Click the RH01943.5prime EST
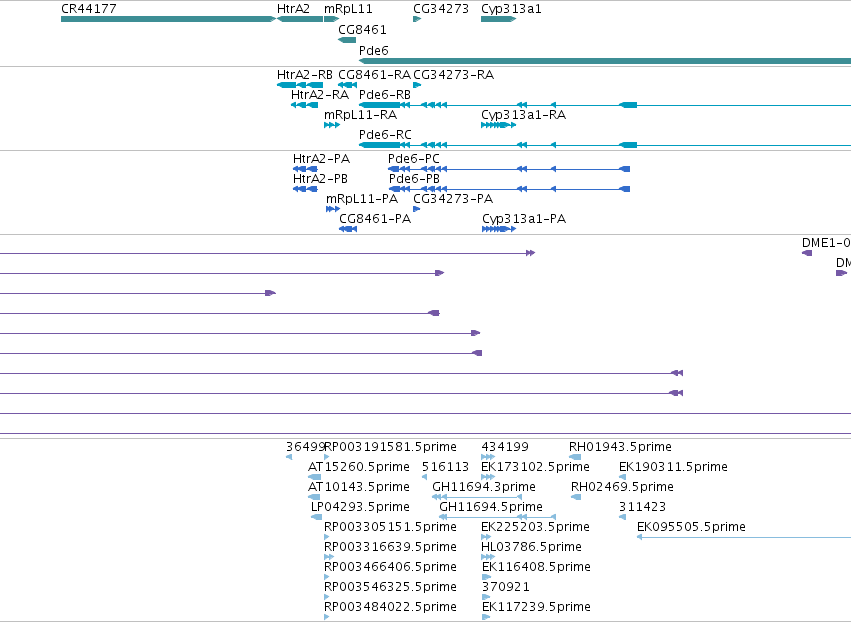 [x=575, y=457]
